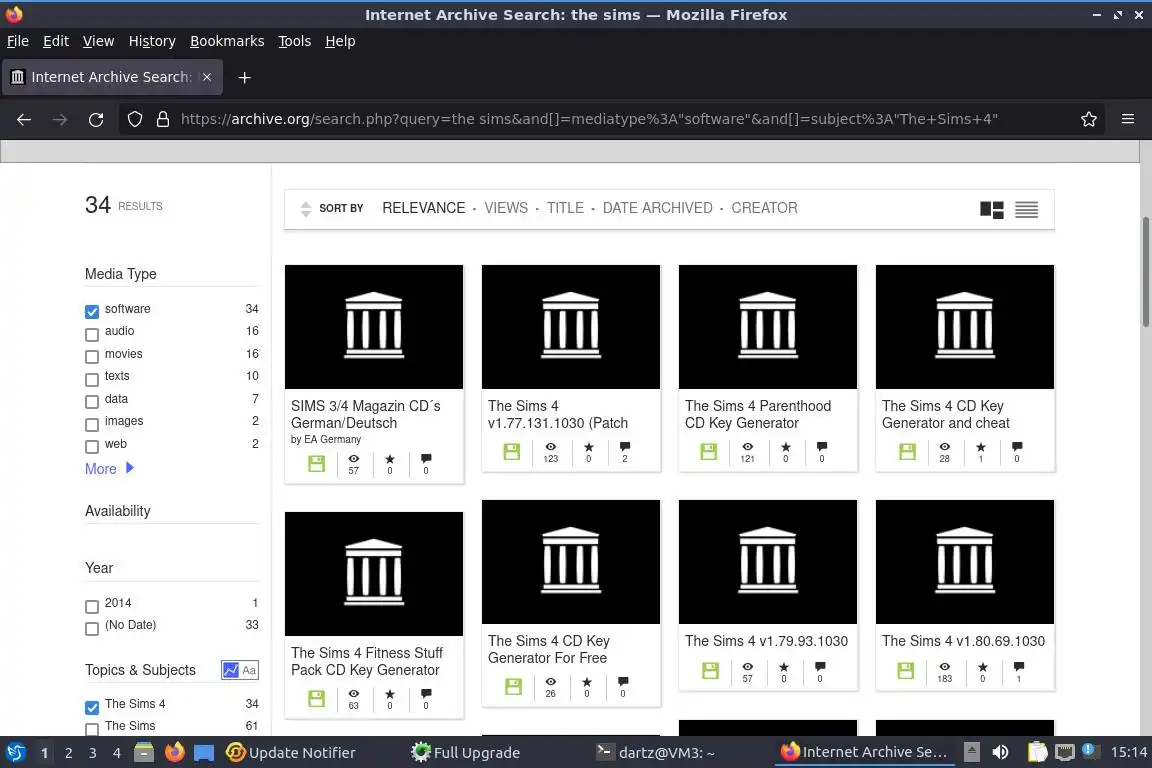1152x768 pixels.
Task: Toggle sort direction arrows beside Sort By
Action: click(306, 209)
